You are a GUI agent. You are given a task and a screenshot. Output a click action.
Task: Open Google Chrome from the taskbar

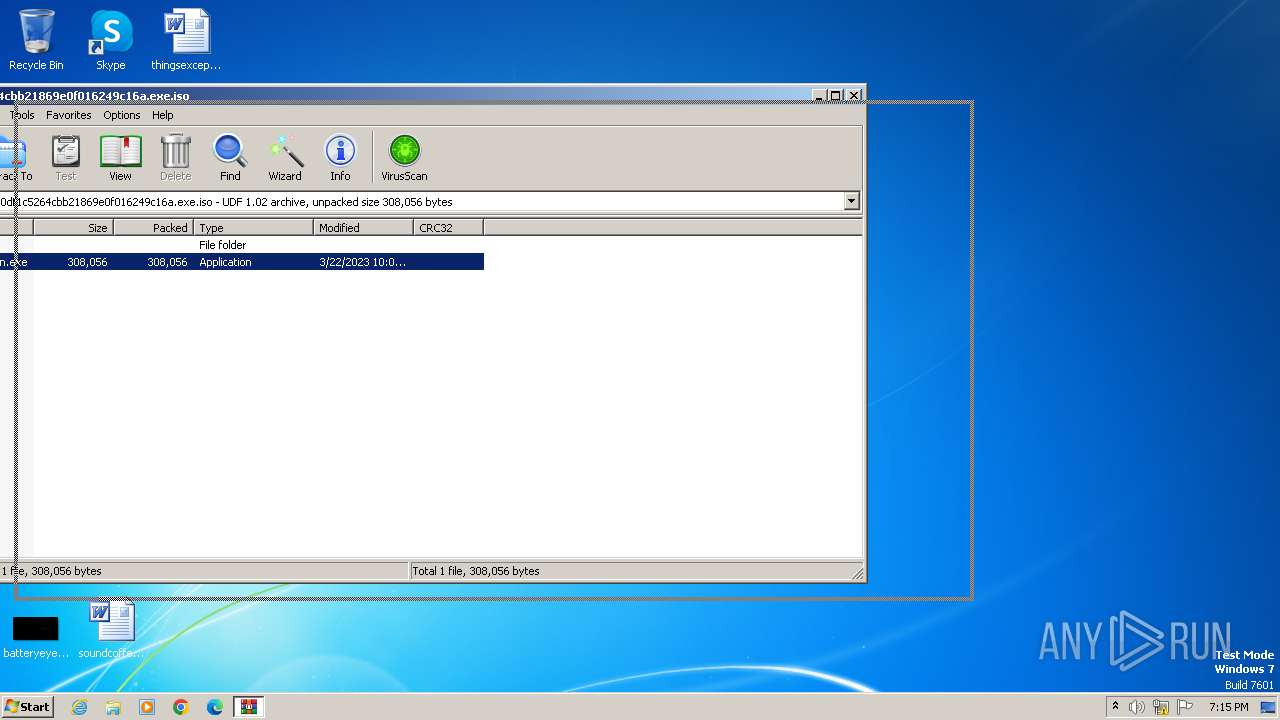point(181,707)
